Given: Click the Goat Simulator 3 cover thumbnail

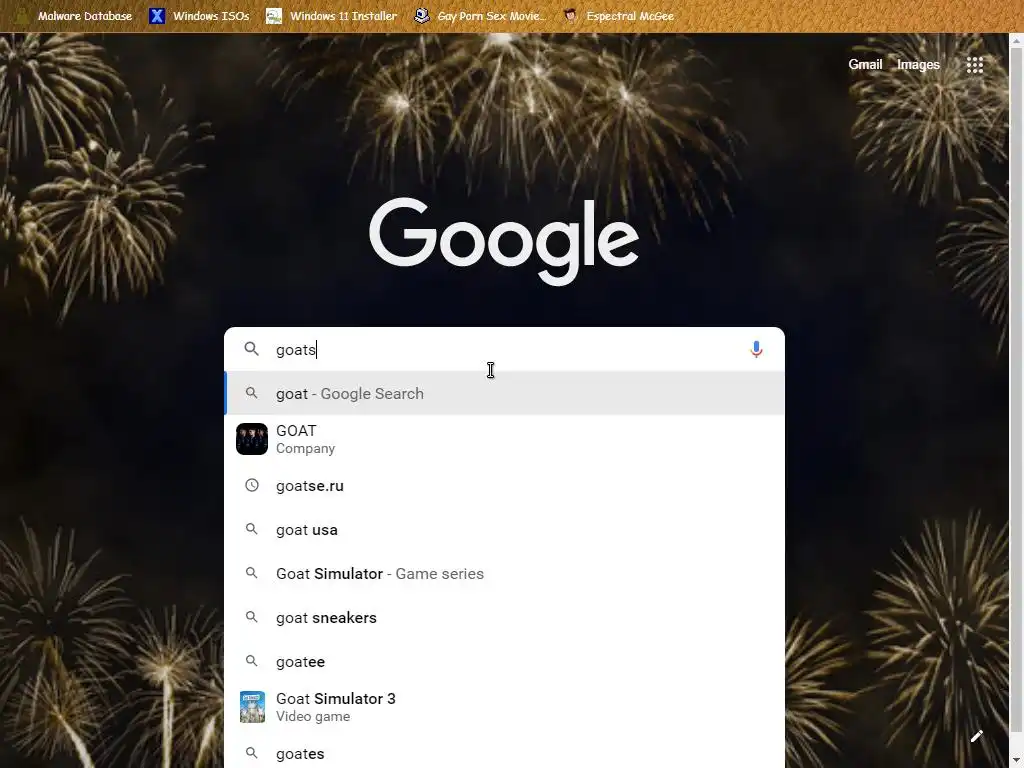Looking at the screenshot, I should (x=252, y=707).
